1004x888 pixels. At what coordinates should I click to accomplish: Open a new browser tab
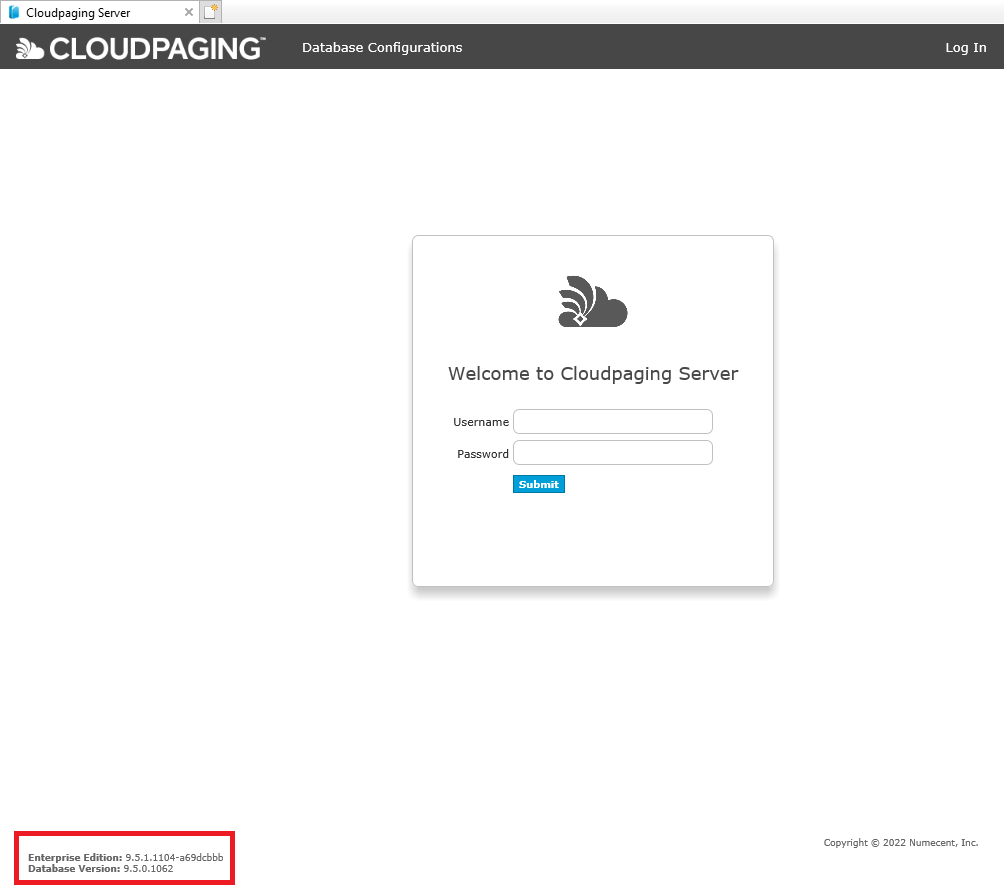[210, 12]
